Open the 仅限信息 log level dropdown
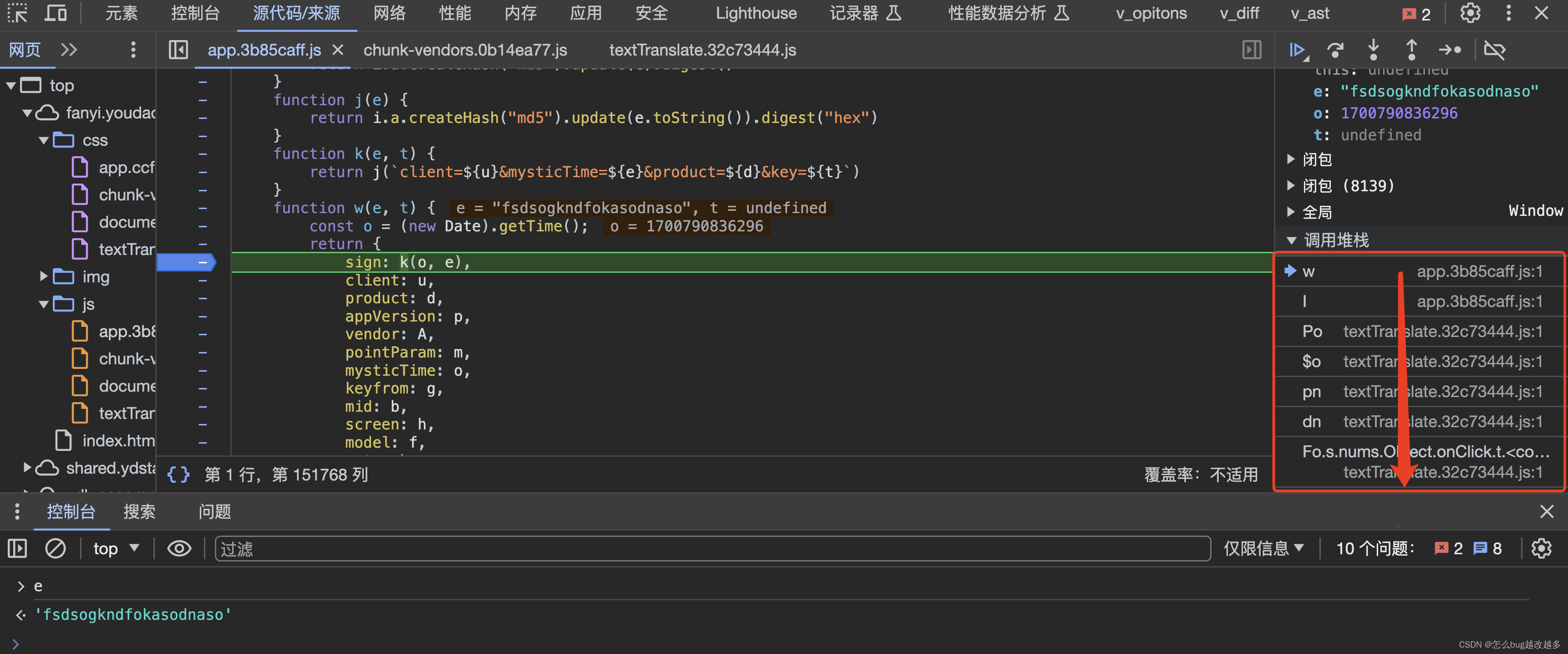1568x654 pixels. click(1264, 549)
